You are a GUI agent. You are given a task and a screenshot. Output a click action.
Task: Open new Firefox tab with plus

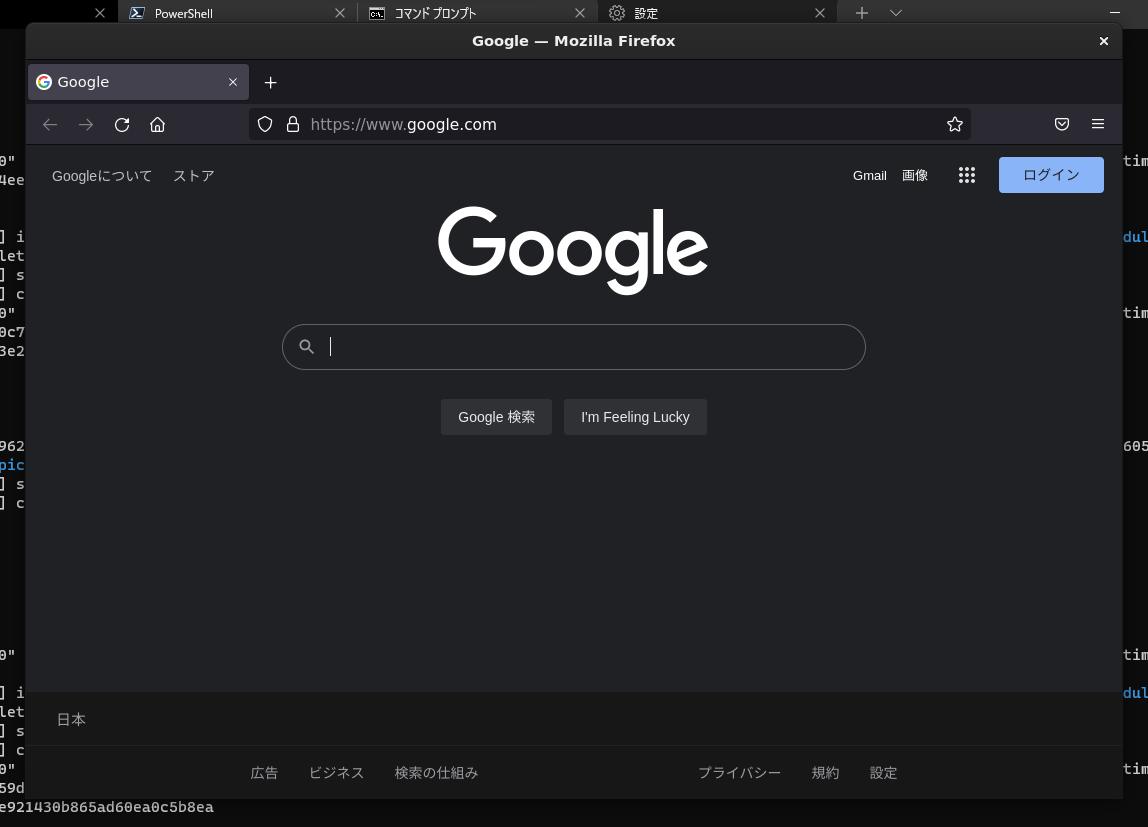pos(270,83)
